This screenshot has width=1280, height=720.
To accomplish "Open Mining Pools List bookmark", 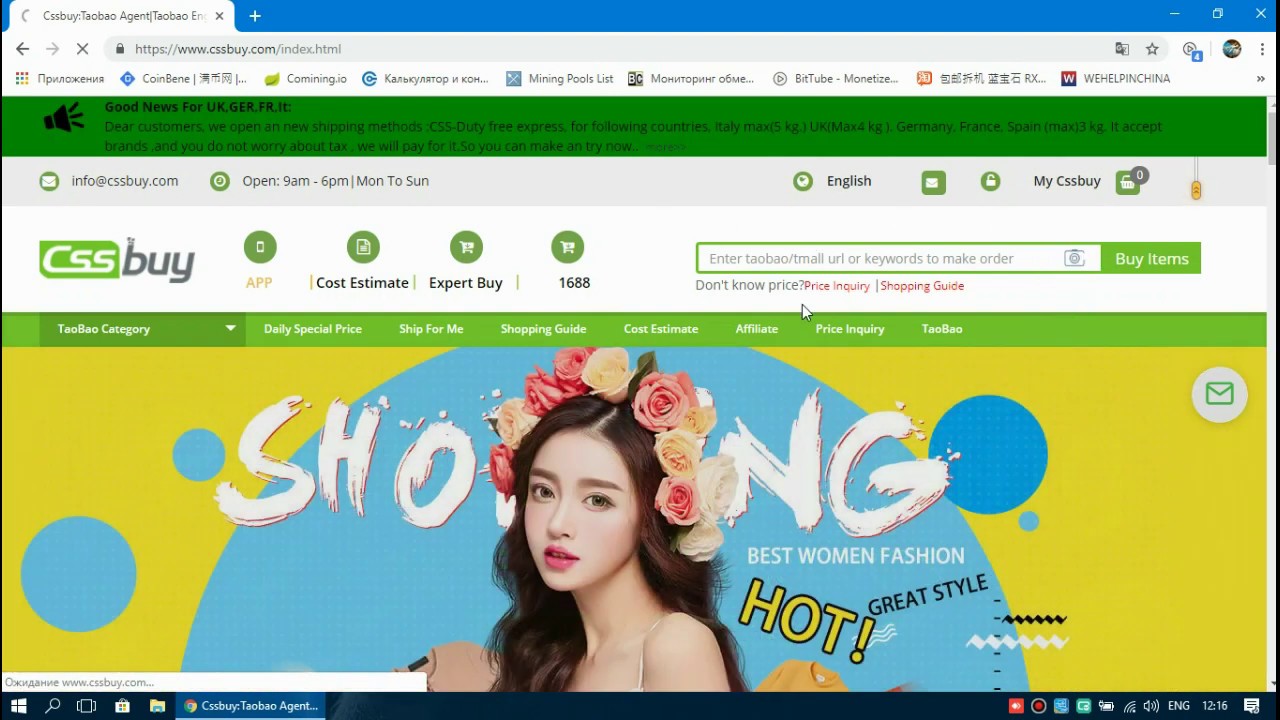I will (560, 78).
